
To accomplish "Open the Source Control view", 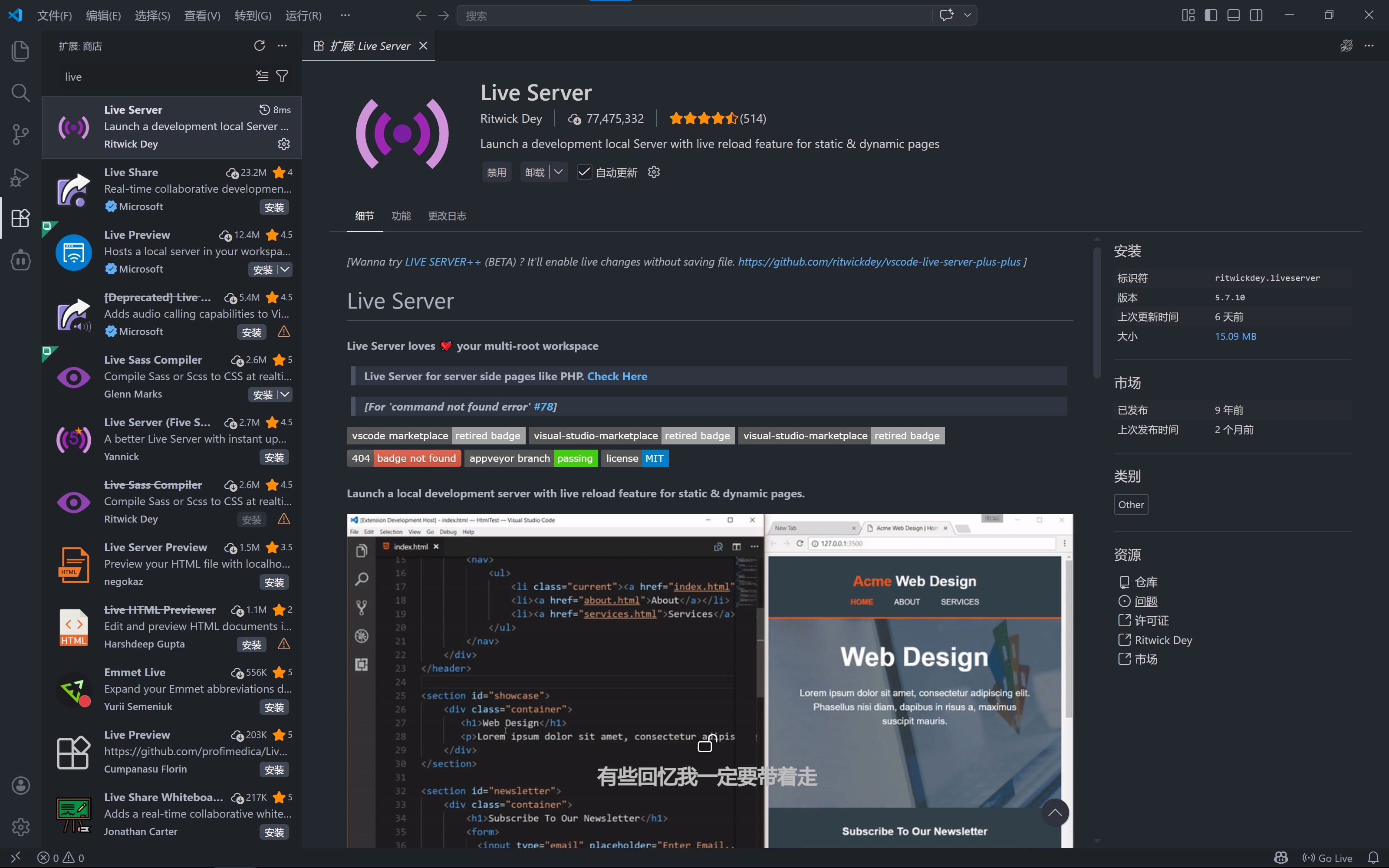I will tap(21, 135).
